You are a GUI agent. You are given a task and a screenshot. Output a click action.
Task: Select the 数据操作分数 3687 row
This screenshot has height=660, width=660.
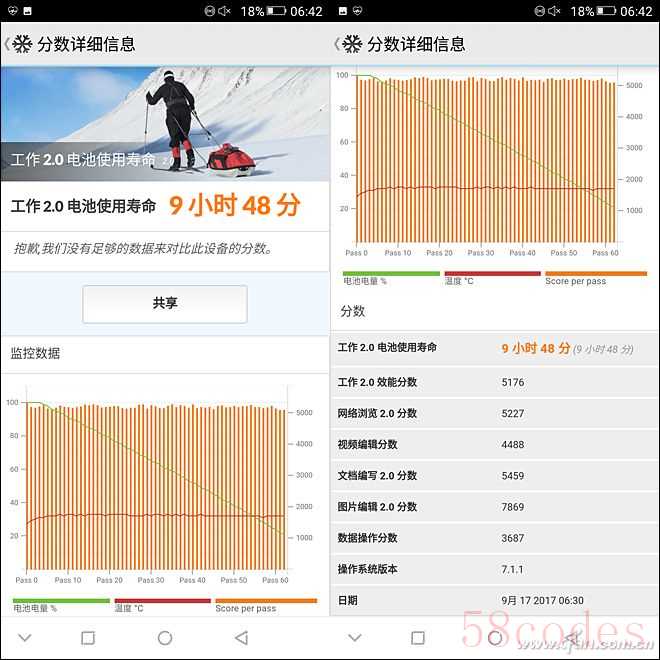pyautogui.click(x=495, y=538)
